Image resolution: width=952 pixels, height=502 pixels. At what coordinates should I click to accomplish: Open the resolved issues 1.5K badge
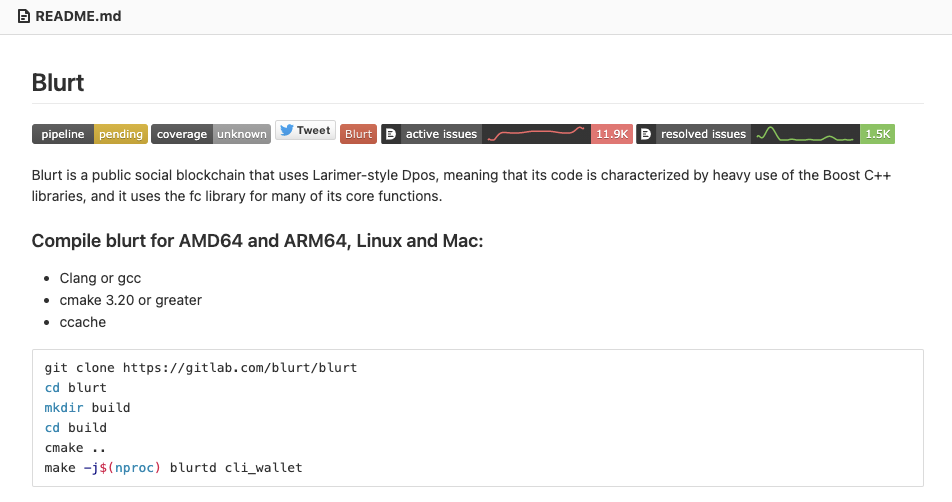point(766,134)
